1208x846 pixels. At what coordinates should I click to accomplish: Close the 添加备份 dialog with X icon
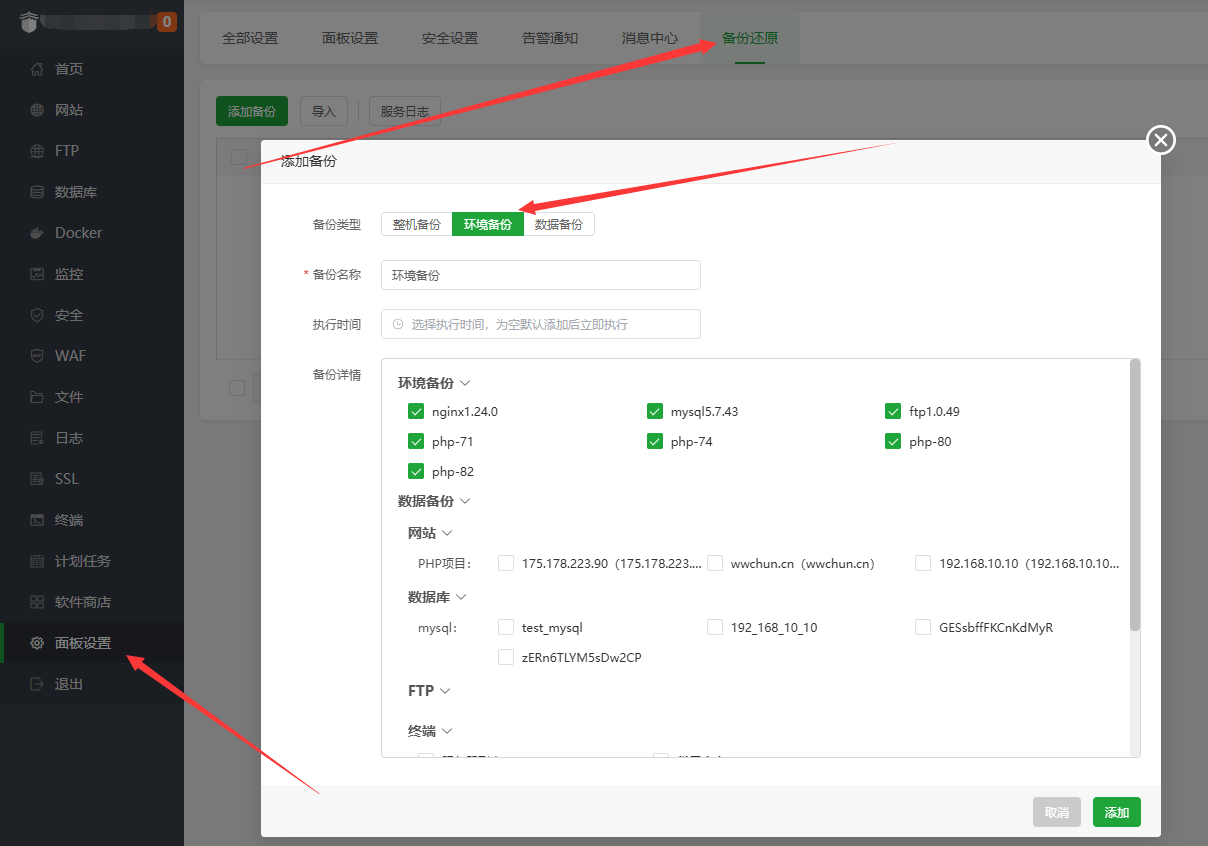click(1161, 140)
